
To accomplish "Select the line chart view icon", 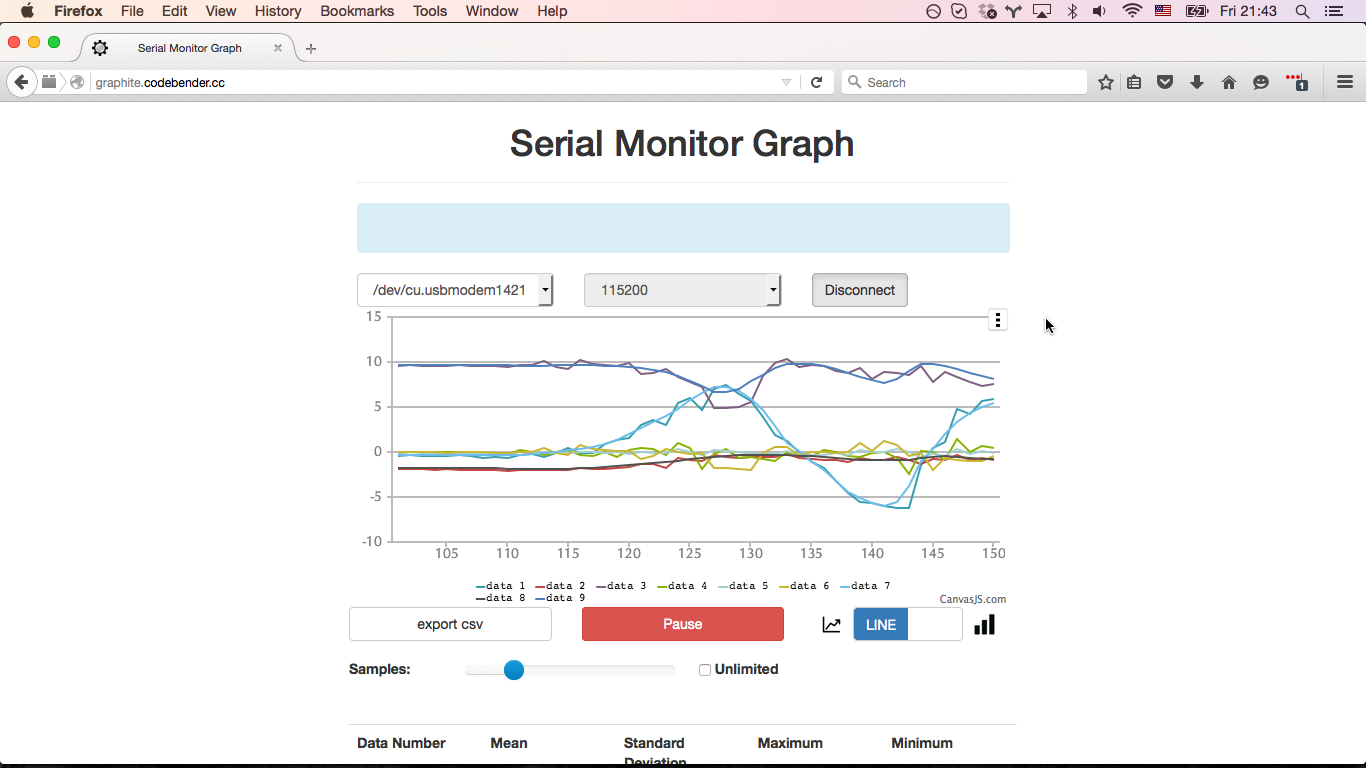I will click(830, 624).
